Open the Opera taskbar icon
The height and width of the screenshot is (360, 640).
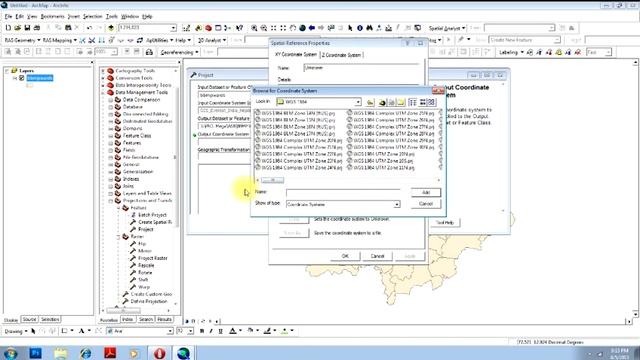point(159,353)
